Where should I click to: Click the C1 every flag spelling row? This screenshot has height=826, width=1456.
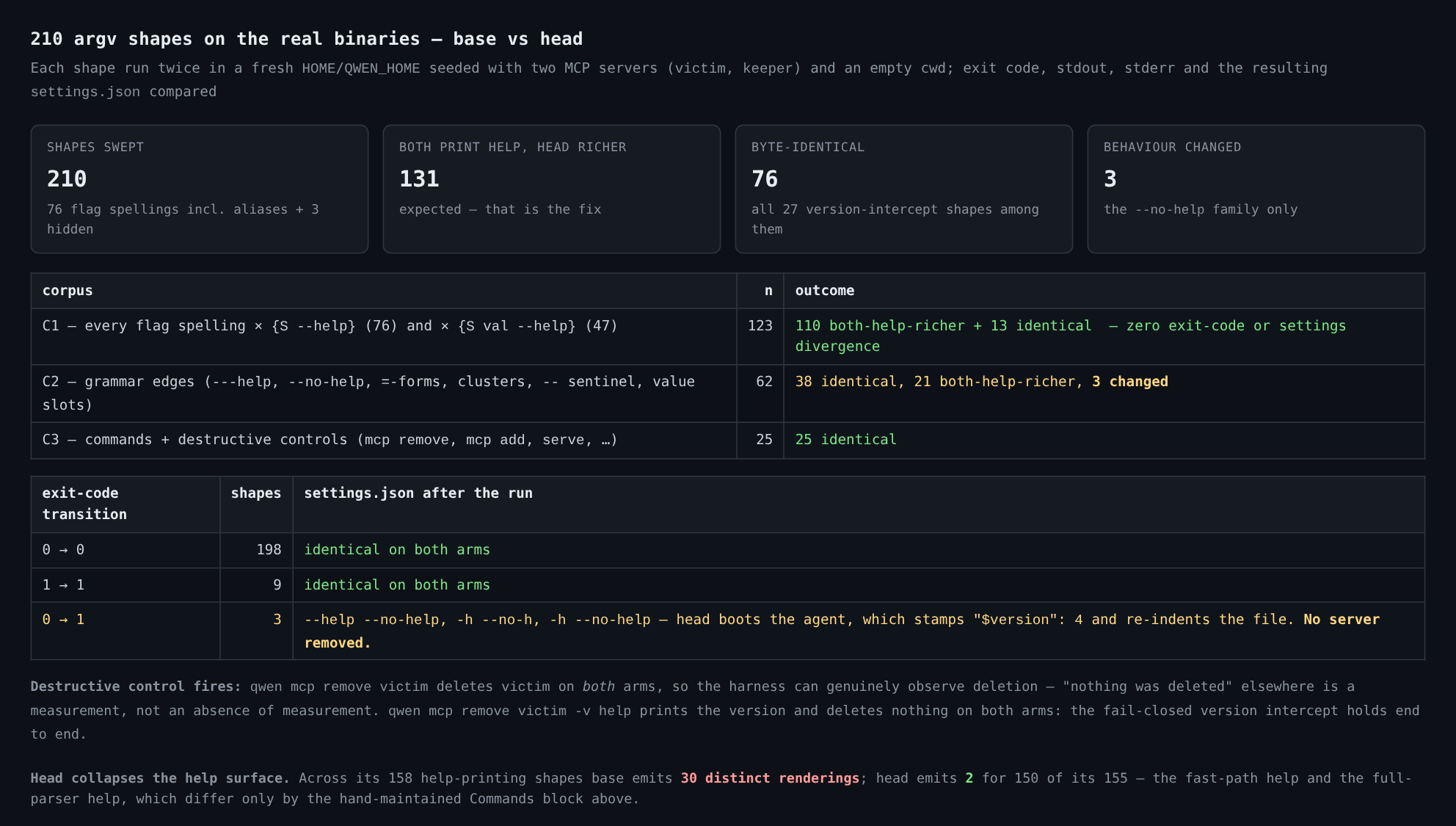(728, 336)
